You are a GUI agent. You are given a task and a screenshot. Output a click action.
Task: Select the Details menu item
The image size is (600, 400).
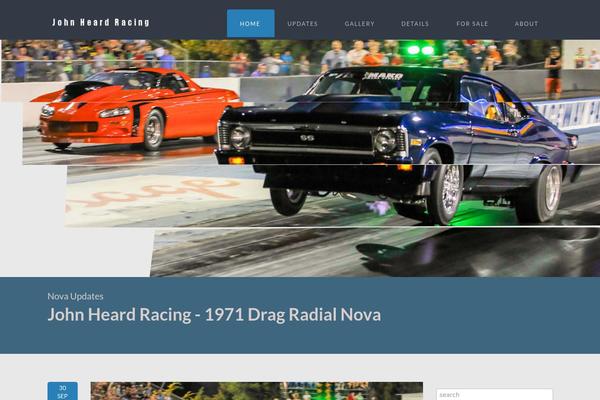[x=415, y=23]
